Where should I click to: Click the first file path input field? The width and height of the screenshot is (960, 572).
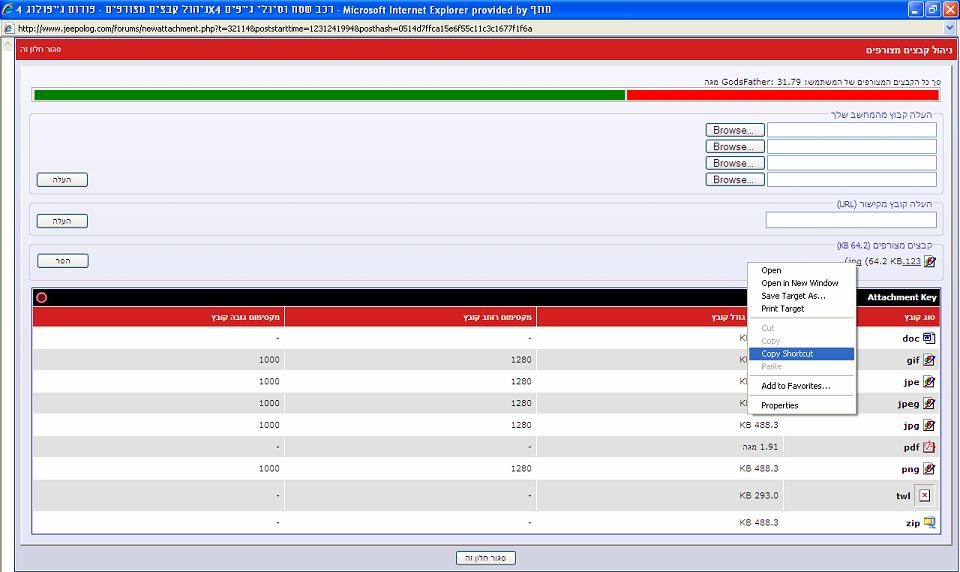coord(851,130)
